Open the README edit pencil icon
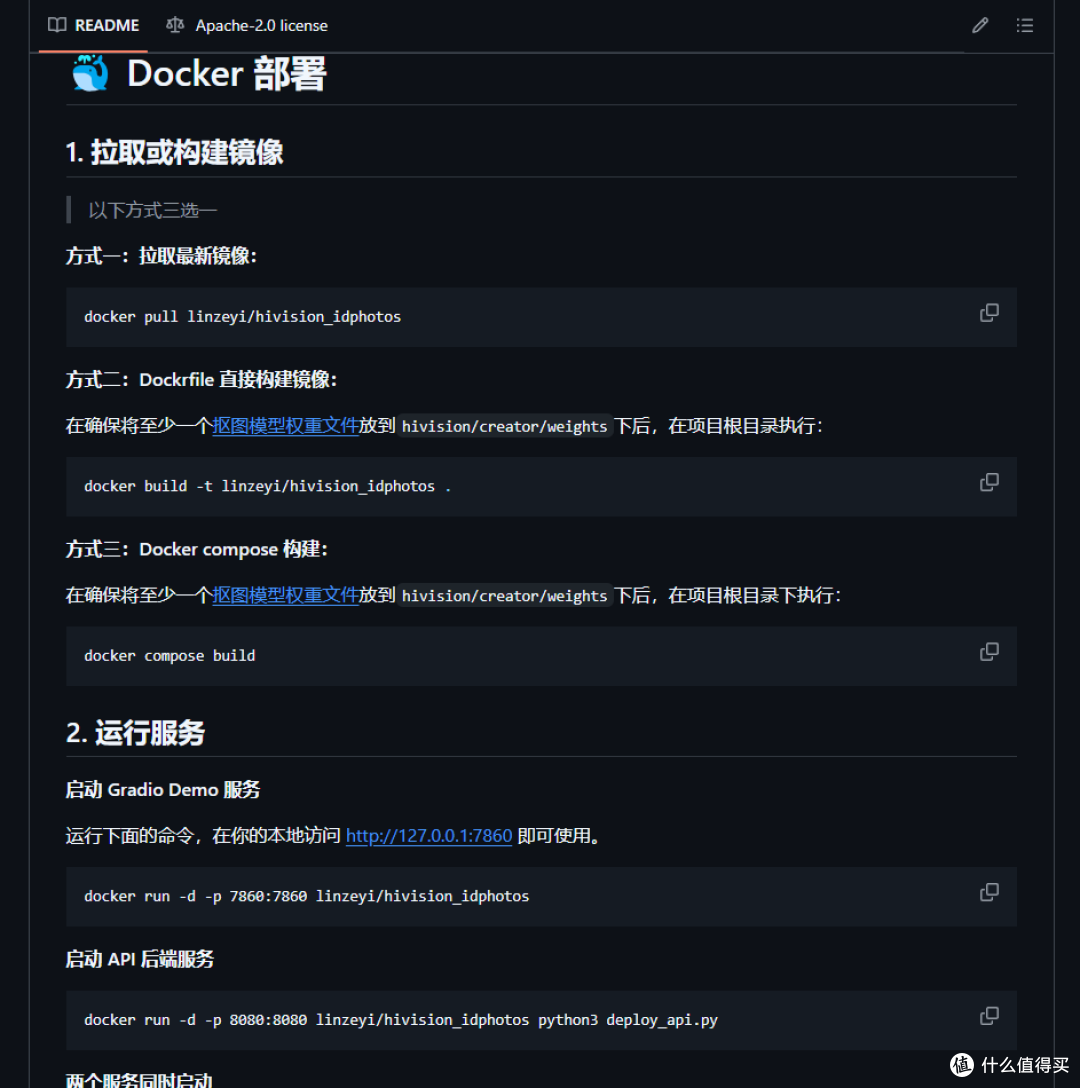The height and width of the screenshot is (1088, 1080). [x=979, y=25]
